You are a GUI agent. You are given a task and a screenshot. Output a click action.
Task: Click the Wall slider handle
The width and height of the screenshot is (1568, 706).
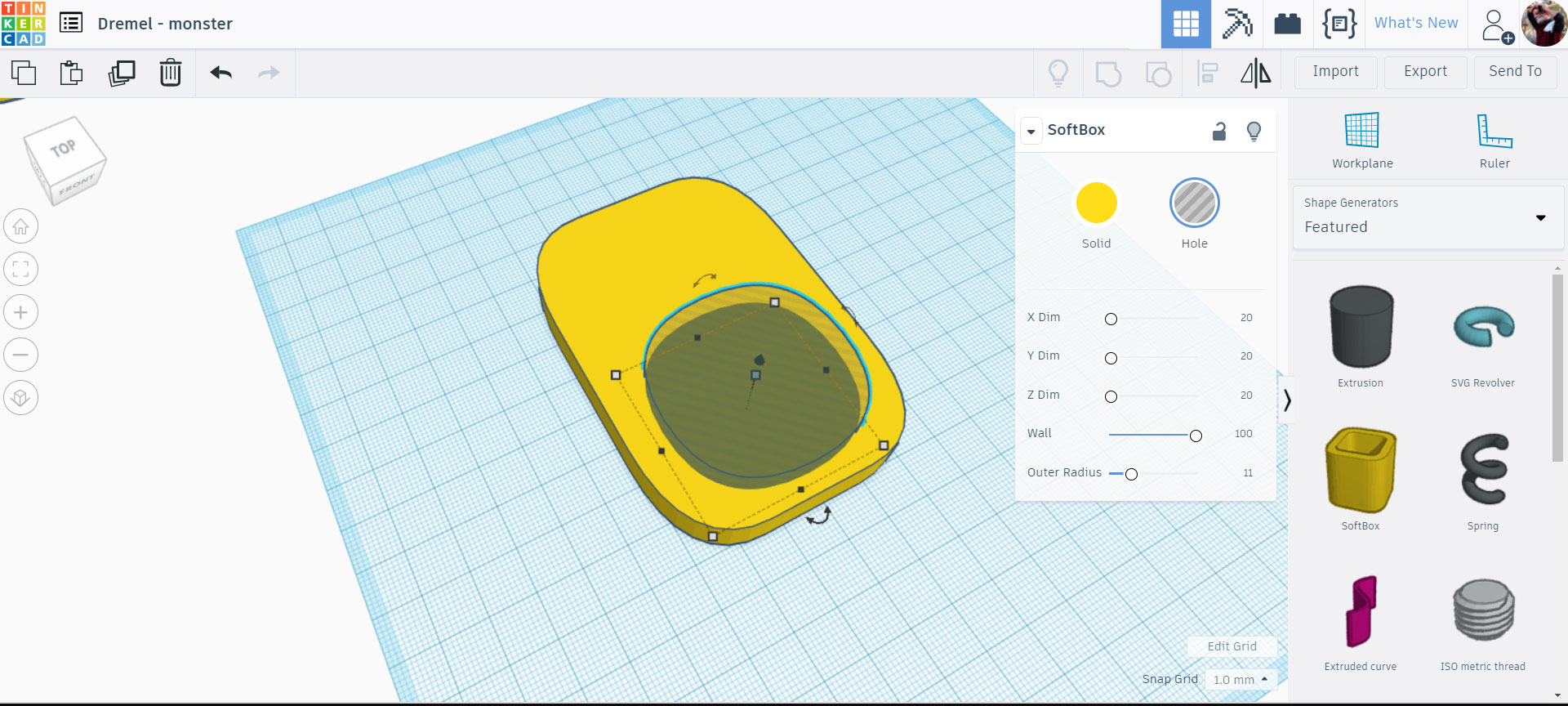tap(1196, 436)
